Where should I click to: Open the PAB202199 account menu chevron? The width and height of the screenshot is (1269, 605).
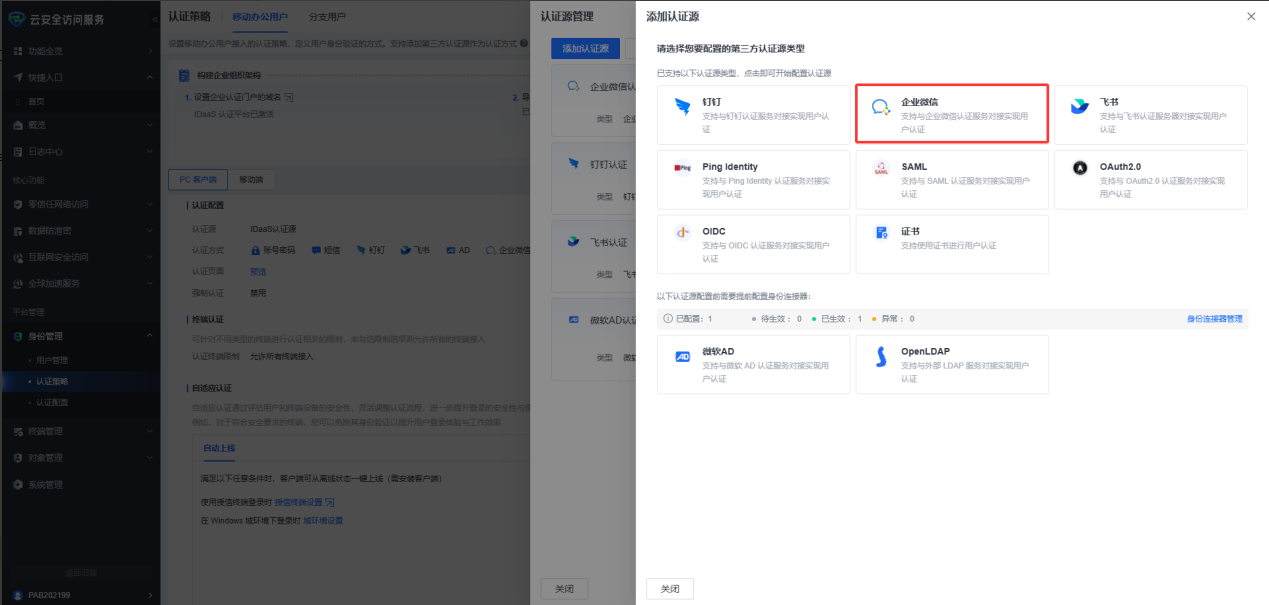150,596
